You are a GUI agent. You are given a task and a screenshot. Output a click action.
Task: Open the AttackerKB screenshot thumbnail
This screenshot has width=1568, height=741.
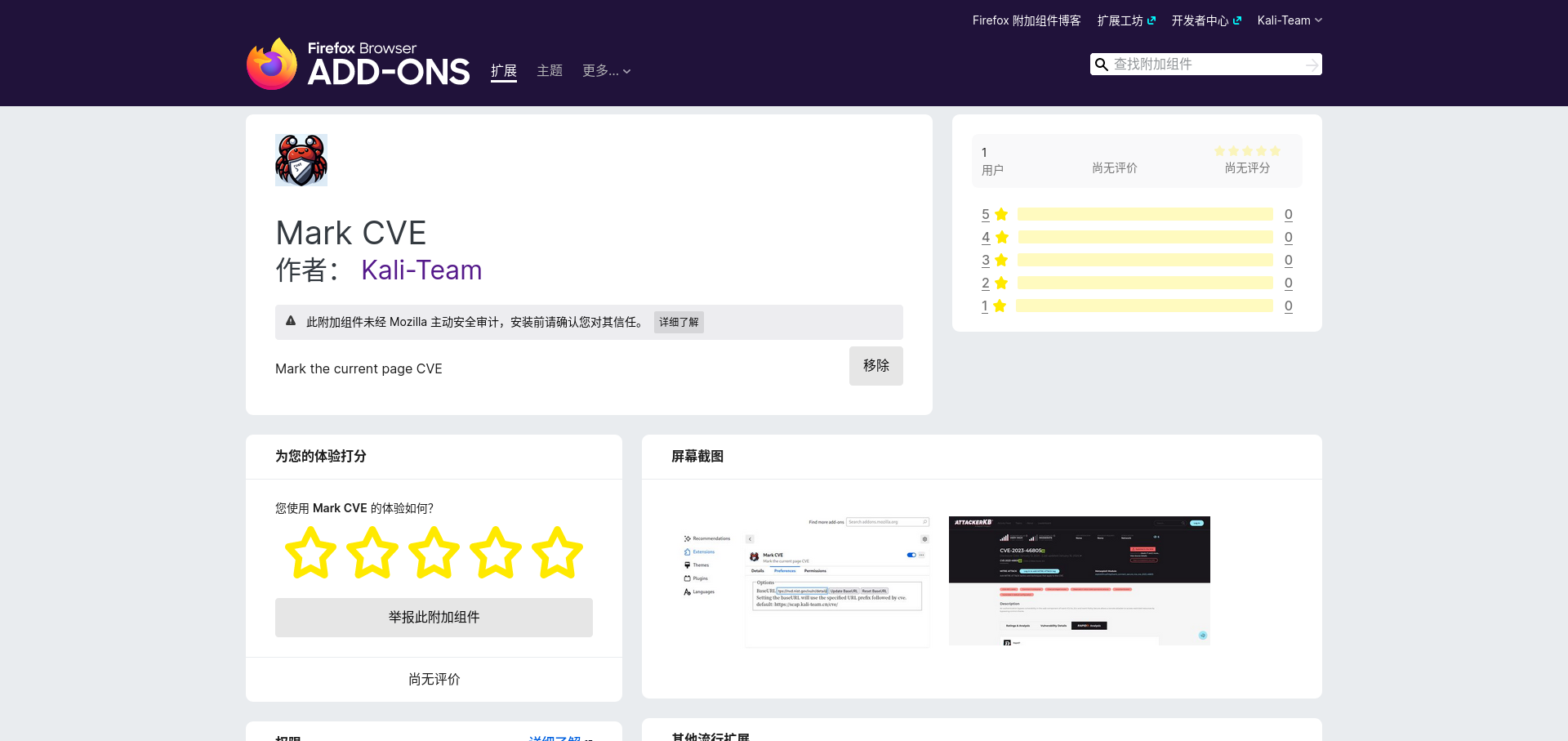click(1080, 581)
